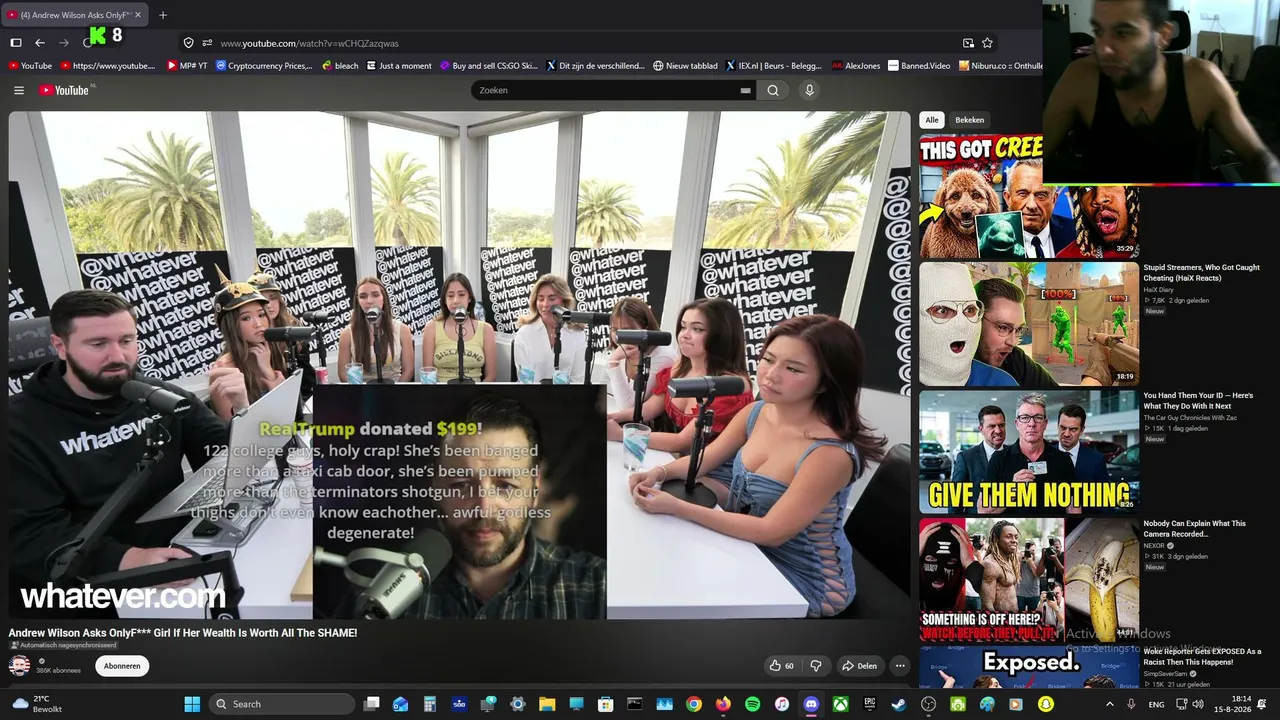Viewport: 1280px width, 720px height.
Task: Open the 'bleach' bookmark
Action: point(340,66)
